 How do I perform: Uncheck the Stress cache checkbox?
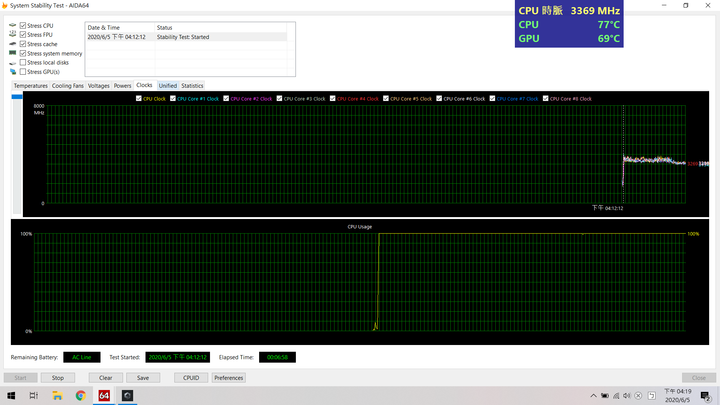pyautogui.click(x=22, y=44)
